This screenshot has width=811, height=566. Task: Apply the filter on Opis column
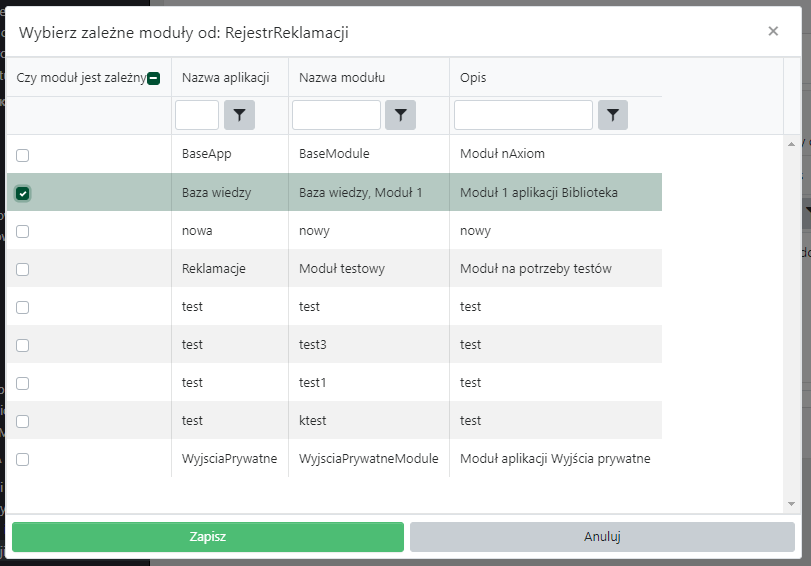pyautogui.click(x=613, y=115)
